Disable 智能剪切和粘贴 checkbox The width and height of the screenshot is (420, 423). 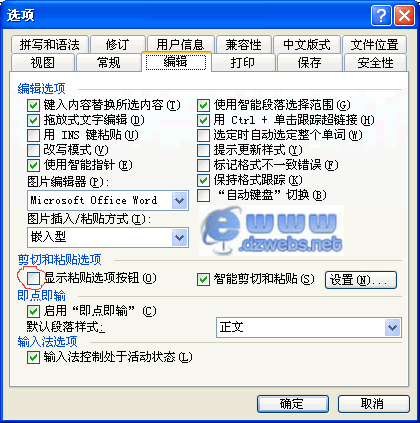(x=203, y=279)
